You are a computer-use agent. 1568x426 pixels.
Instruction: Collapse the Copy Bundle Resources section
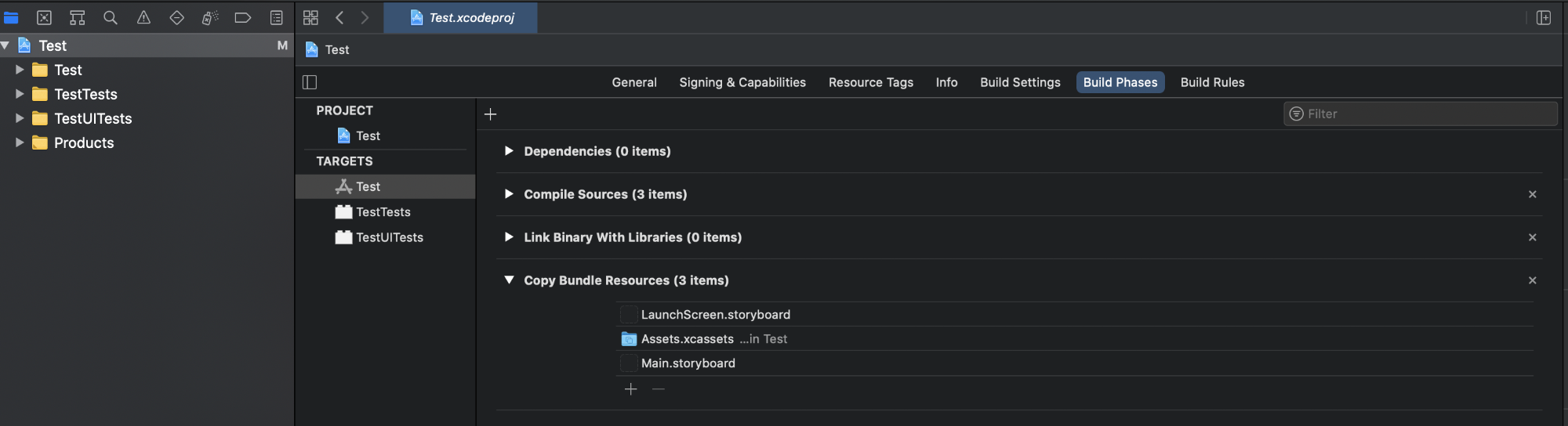[509, 280]
